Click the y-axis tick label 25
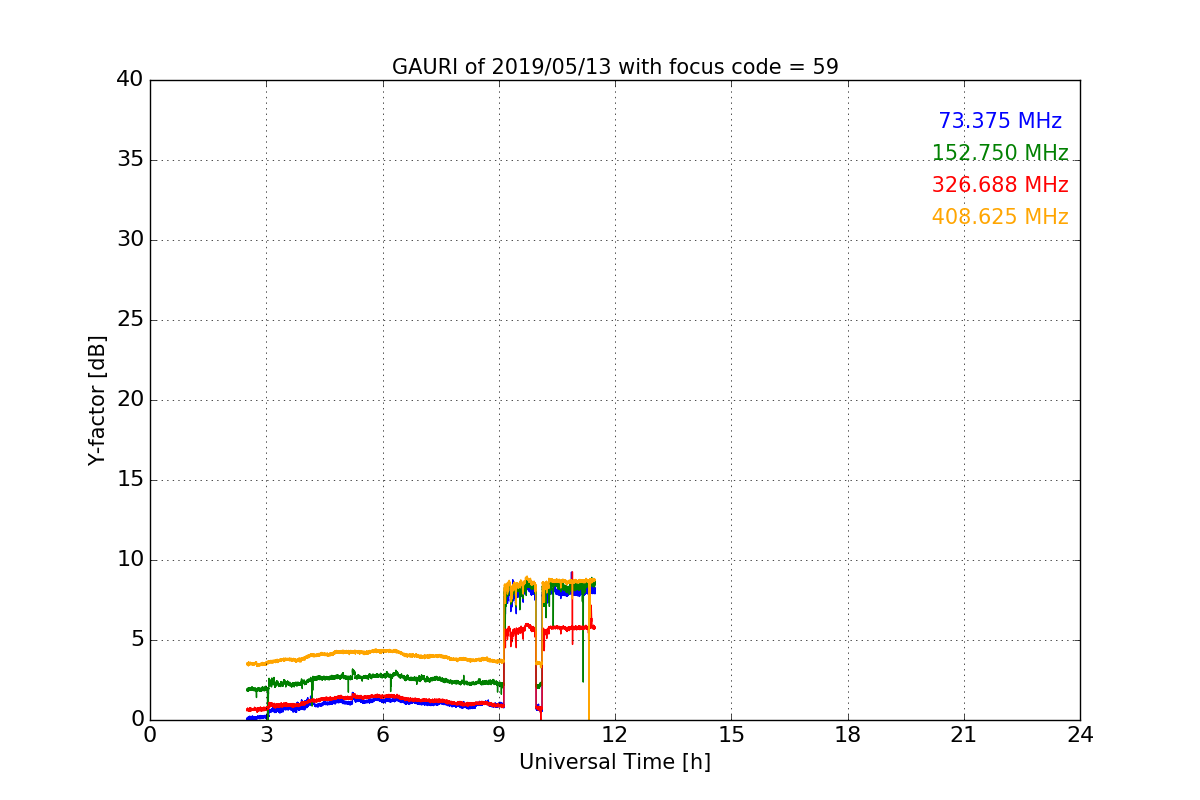Image resolution: width=1200 pixels, height=800 pixels. [130, 320]
